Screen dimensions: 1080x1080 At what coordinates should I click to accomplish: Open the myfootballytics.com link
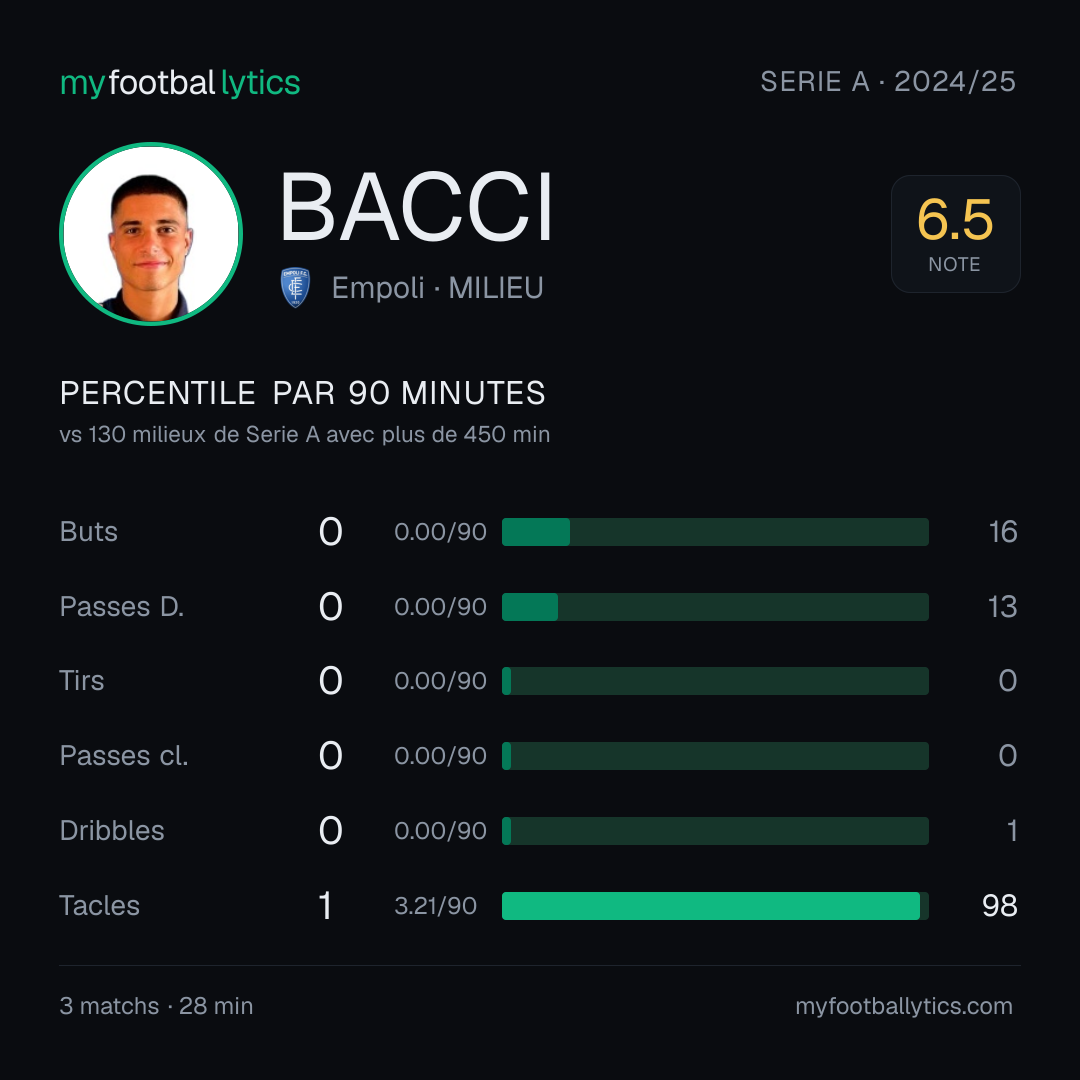click(904, 1006)
